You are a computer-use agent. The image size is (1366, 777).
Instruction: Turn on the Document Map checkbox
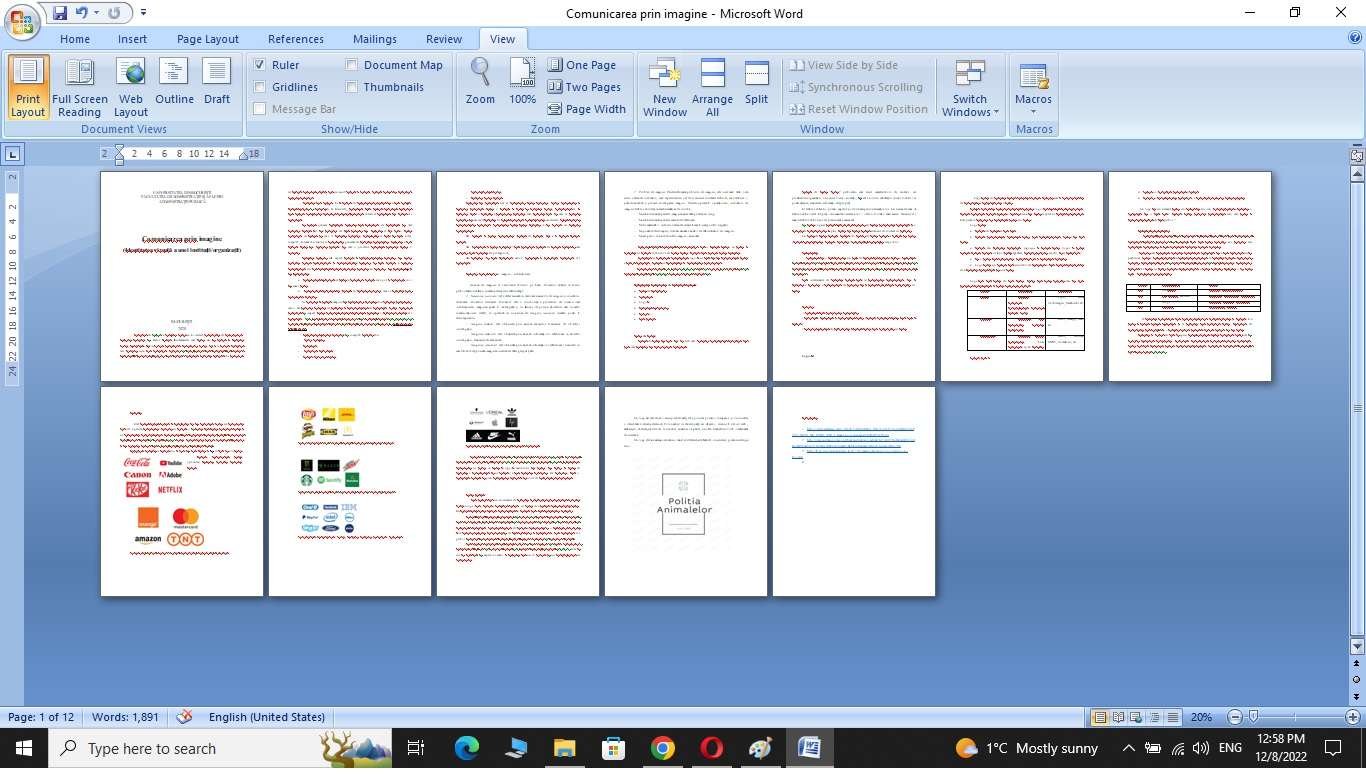coord(352,65)
